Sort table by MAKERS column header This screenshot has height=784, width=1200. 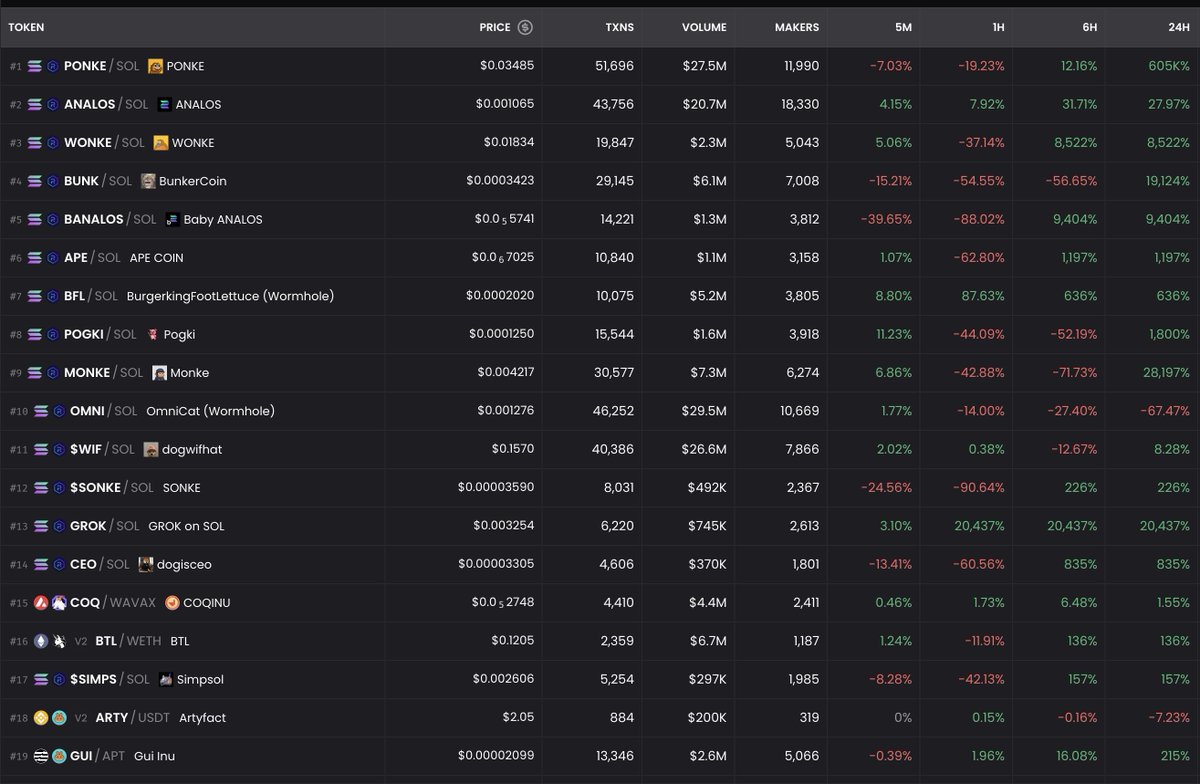(796, 28)
